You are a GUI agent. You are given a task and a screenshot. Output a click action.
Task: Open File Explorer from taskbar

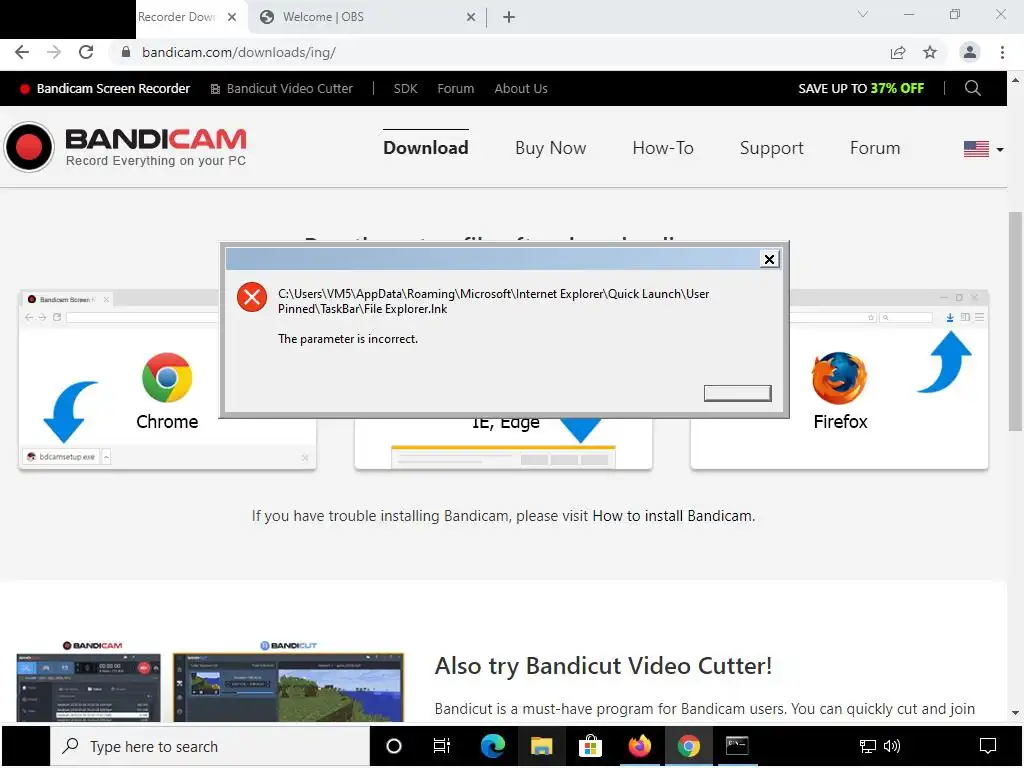[541, 746]
